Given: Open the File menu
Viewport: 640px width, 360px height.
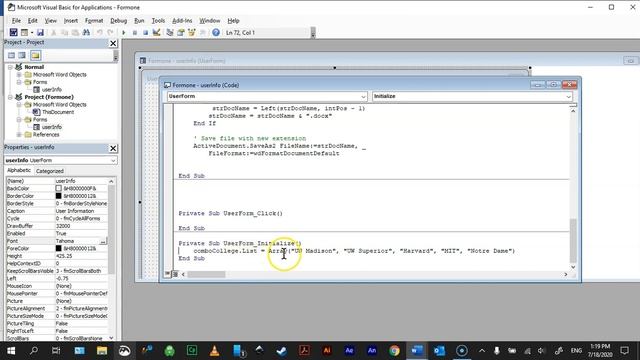Looking at the screenshot, I should coord(16,20).
